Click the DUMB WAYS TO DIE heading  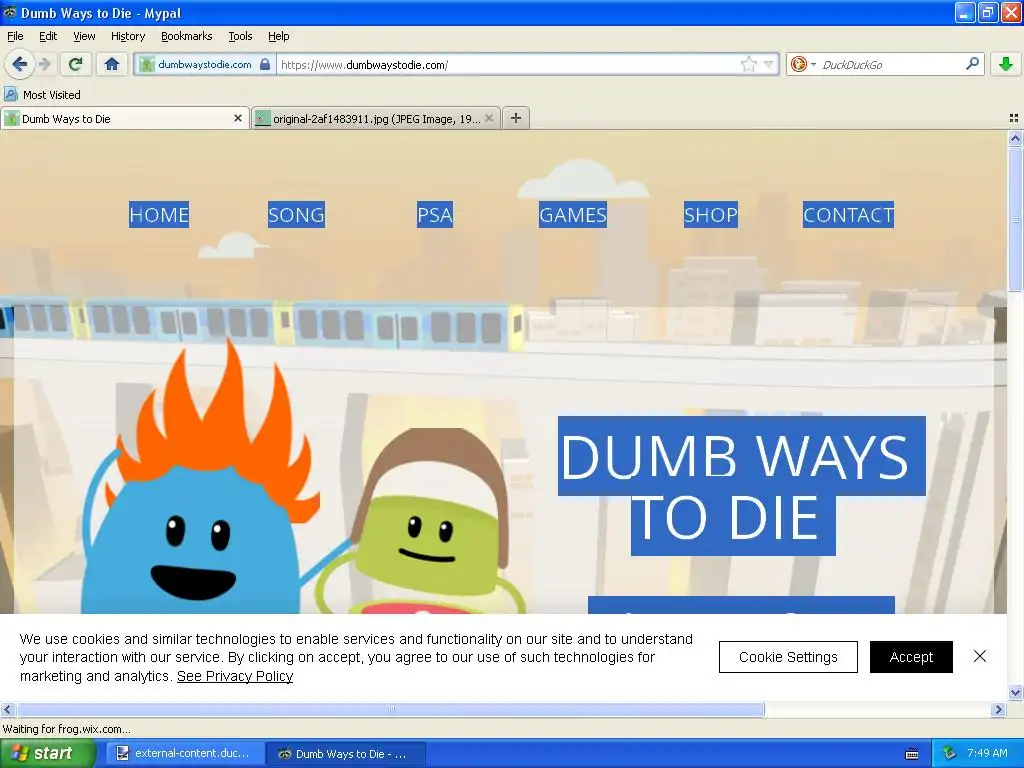(742, 486)
